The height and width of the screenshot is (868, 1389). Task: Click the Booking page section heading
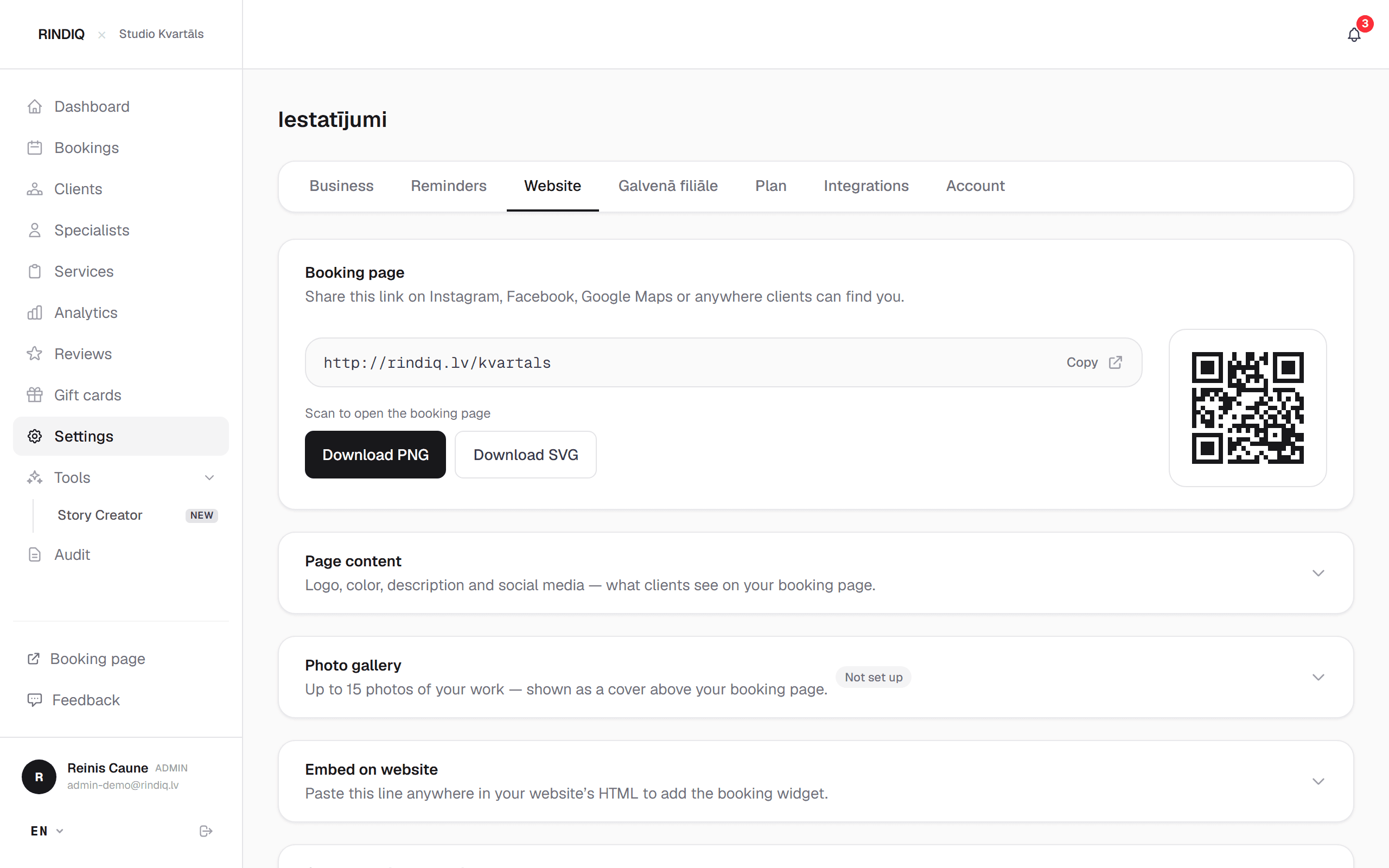click(354, 272)
